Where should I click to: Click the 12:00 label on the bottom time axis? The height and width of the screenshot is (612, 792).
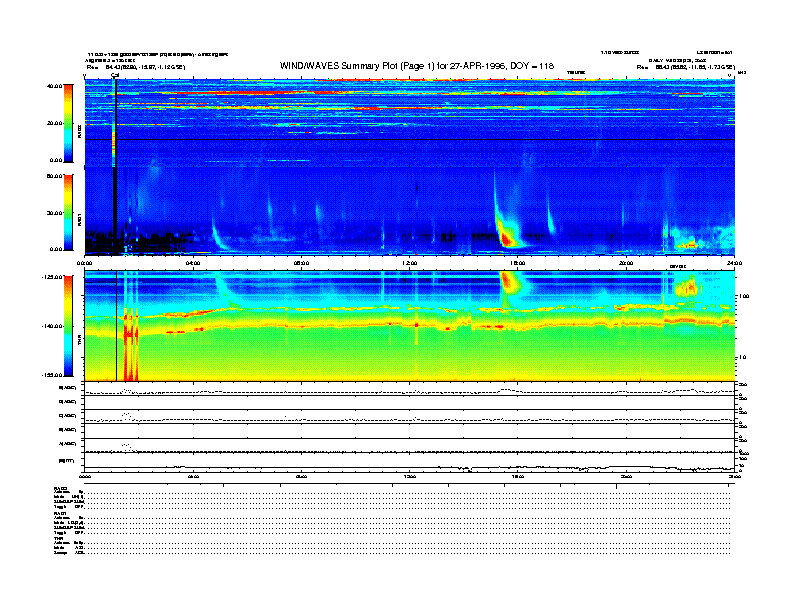click(x=410, y=476)
